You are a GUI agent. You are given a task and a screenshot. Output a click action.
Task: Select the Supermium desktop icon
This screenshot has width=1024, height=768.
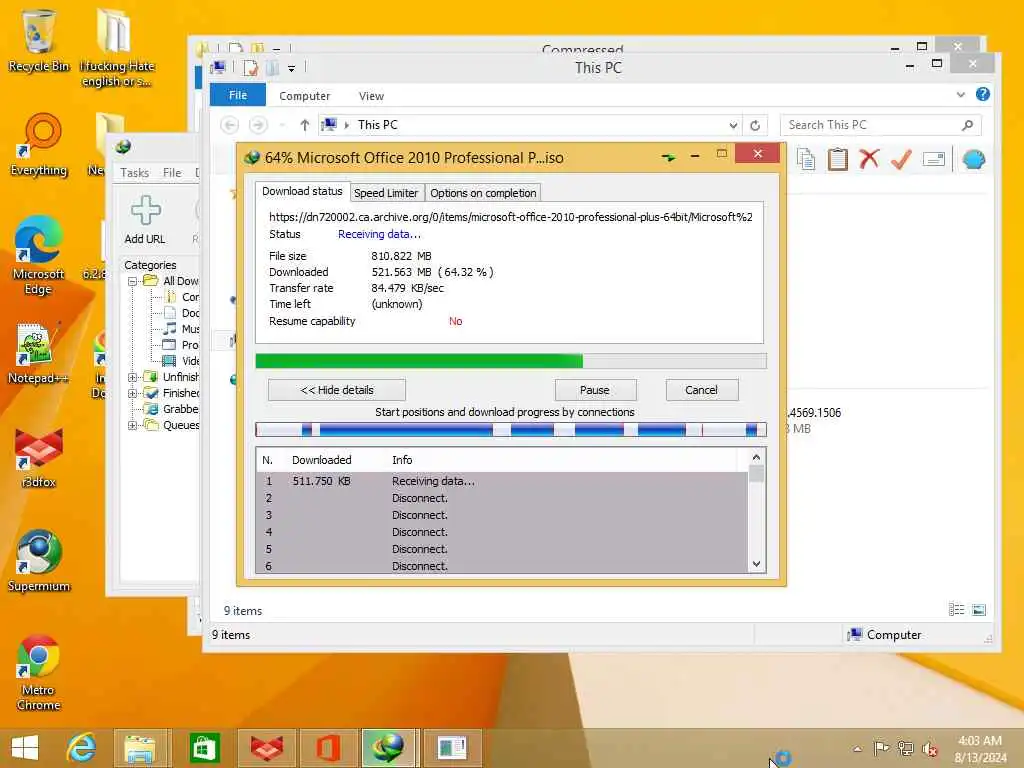(x=39, y=562)
